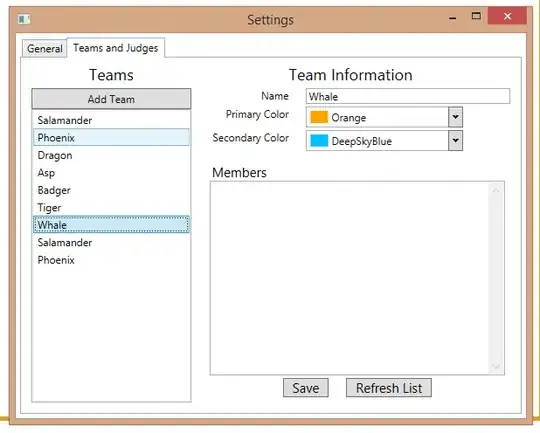Click the Members scrollbar up arrow
This screenshot has height=433, width=540.
pos(496,190)
